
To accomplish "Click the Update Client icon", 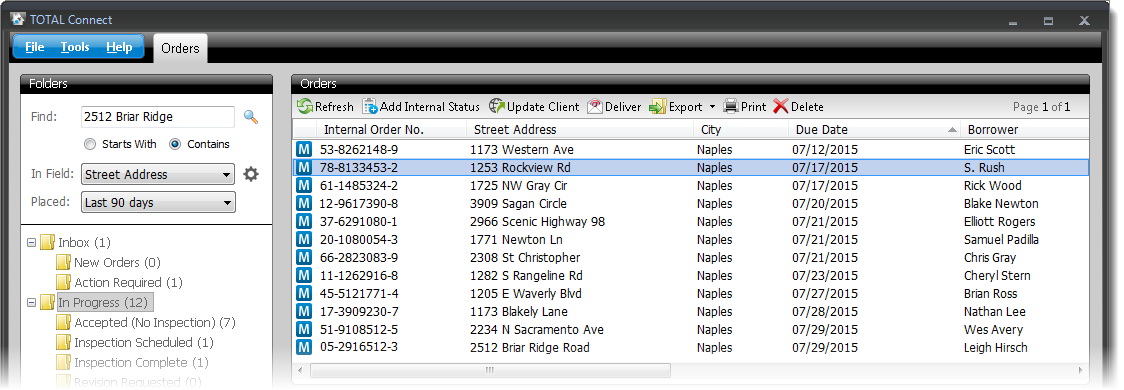I will [x=497, y=107].
